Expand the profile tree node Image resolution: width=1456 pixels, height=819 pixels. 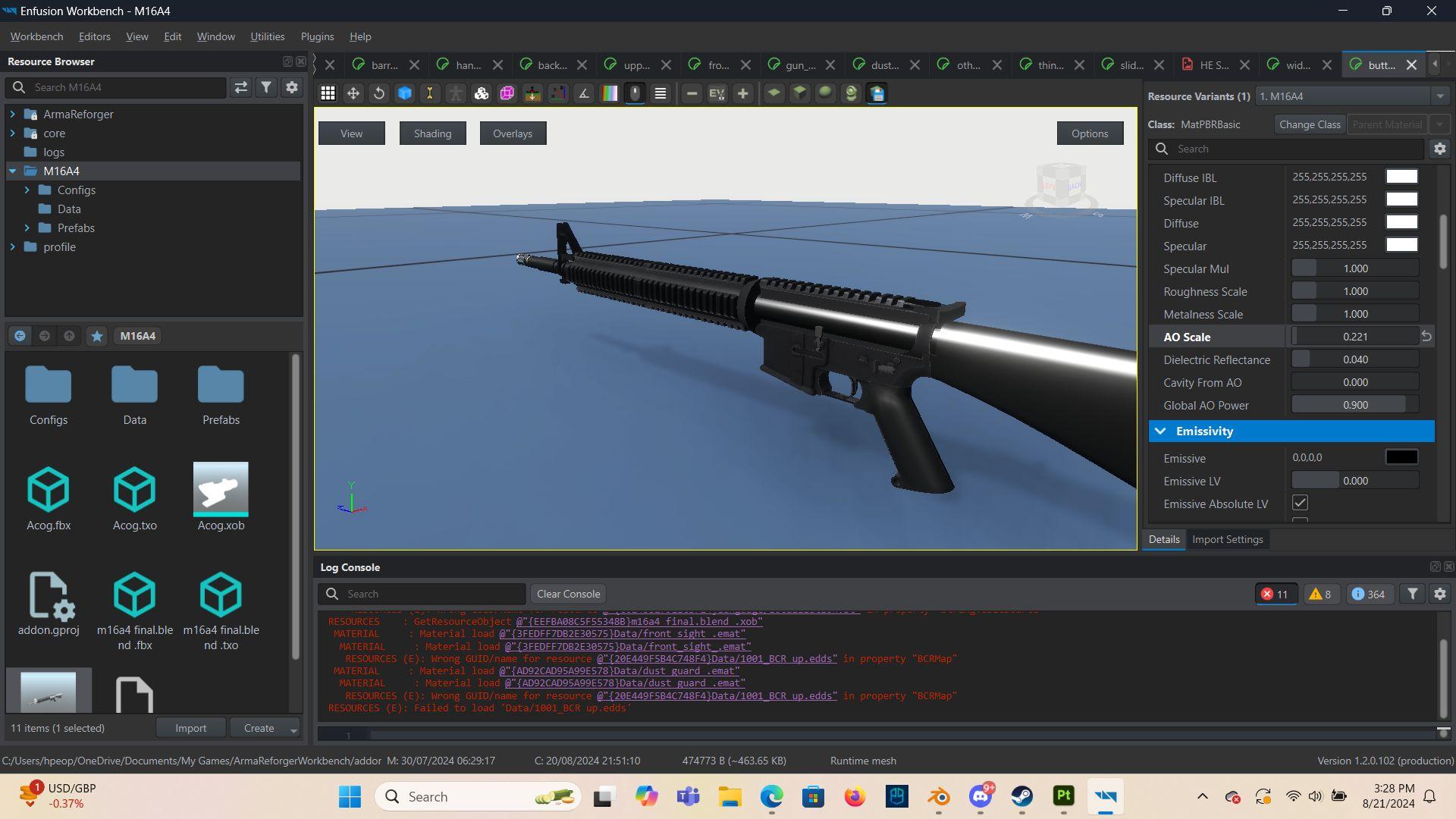point(12,246)
